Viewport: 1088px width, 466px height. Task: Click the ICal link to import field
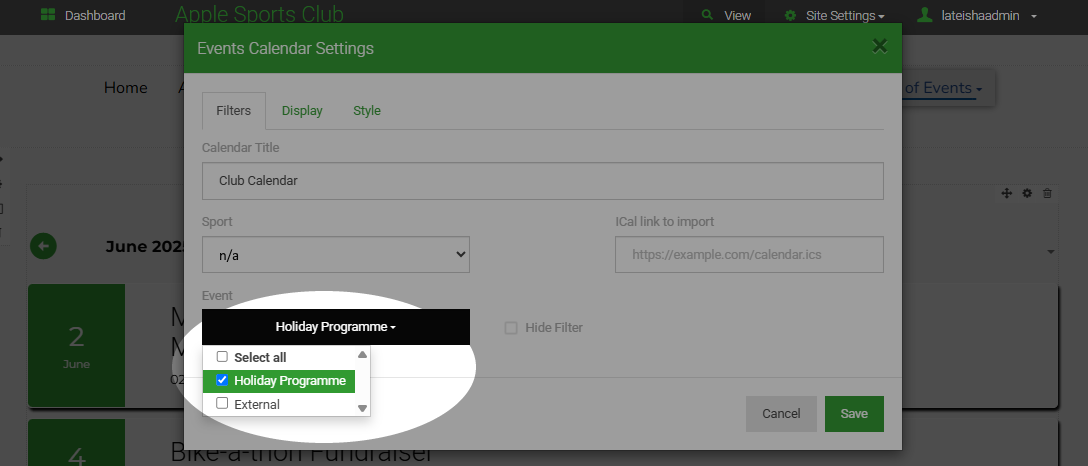749,254
